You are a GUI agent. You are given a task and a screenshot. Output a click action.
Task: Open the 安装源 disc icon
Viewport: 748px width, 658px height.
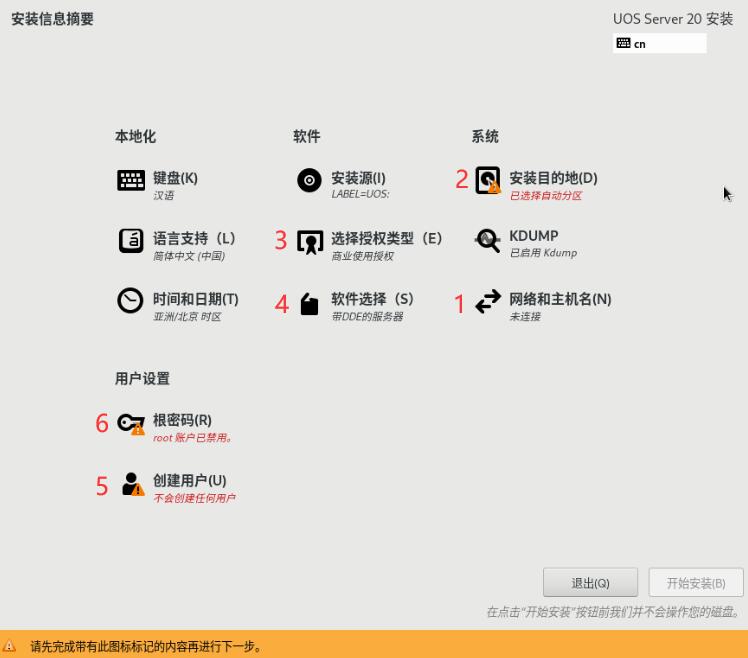[x=309, y=180]
